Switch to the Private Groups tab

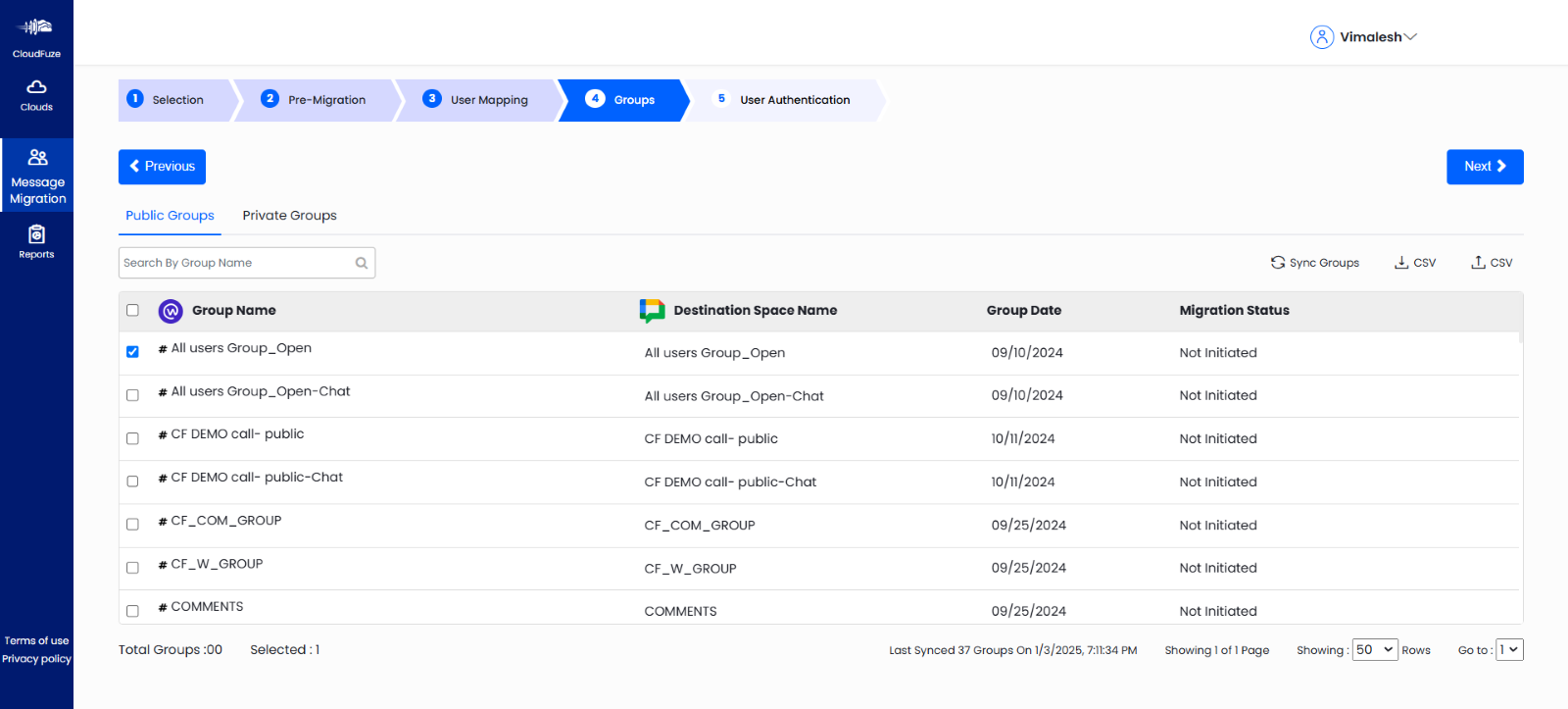[x=289, y=216]
